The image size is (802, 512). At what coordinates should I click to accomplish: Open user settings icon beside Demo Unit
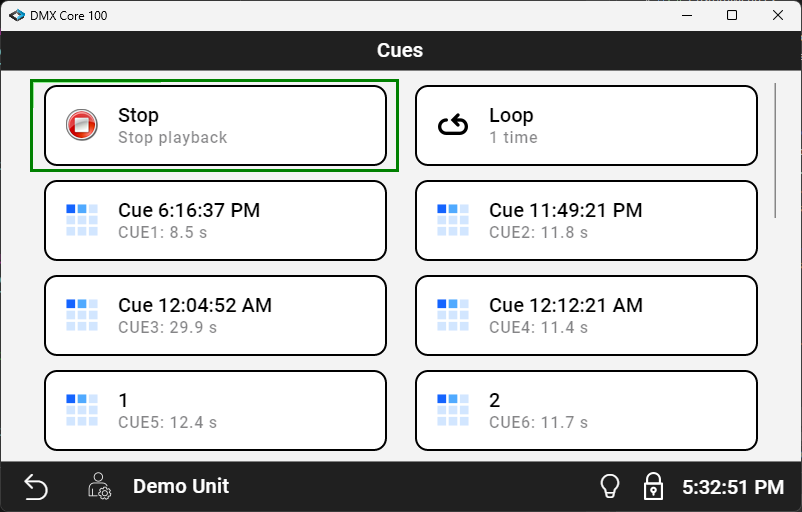coord(99,487)
